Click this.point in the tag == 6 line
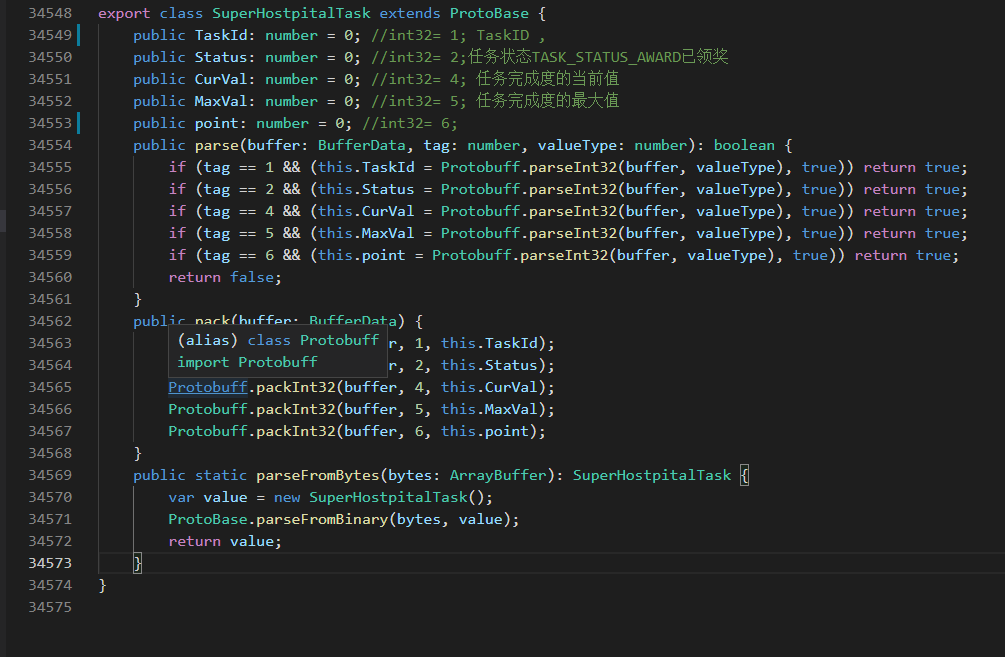The image size is (1005, 657). (361, 255)
